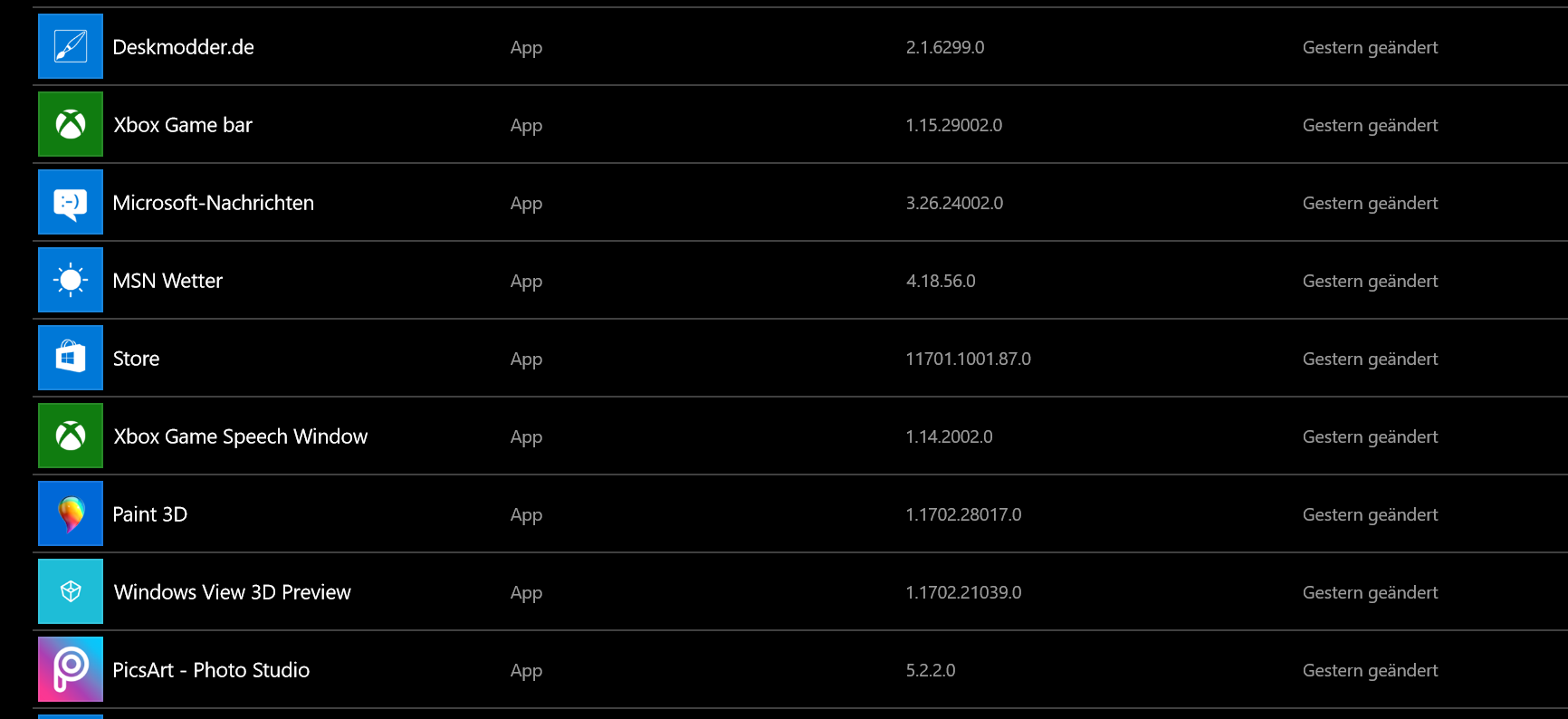Click the PicsArt - Photo Studio title
This screenshot has width=1568, height=719.
click(x=211, y=670)
